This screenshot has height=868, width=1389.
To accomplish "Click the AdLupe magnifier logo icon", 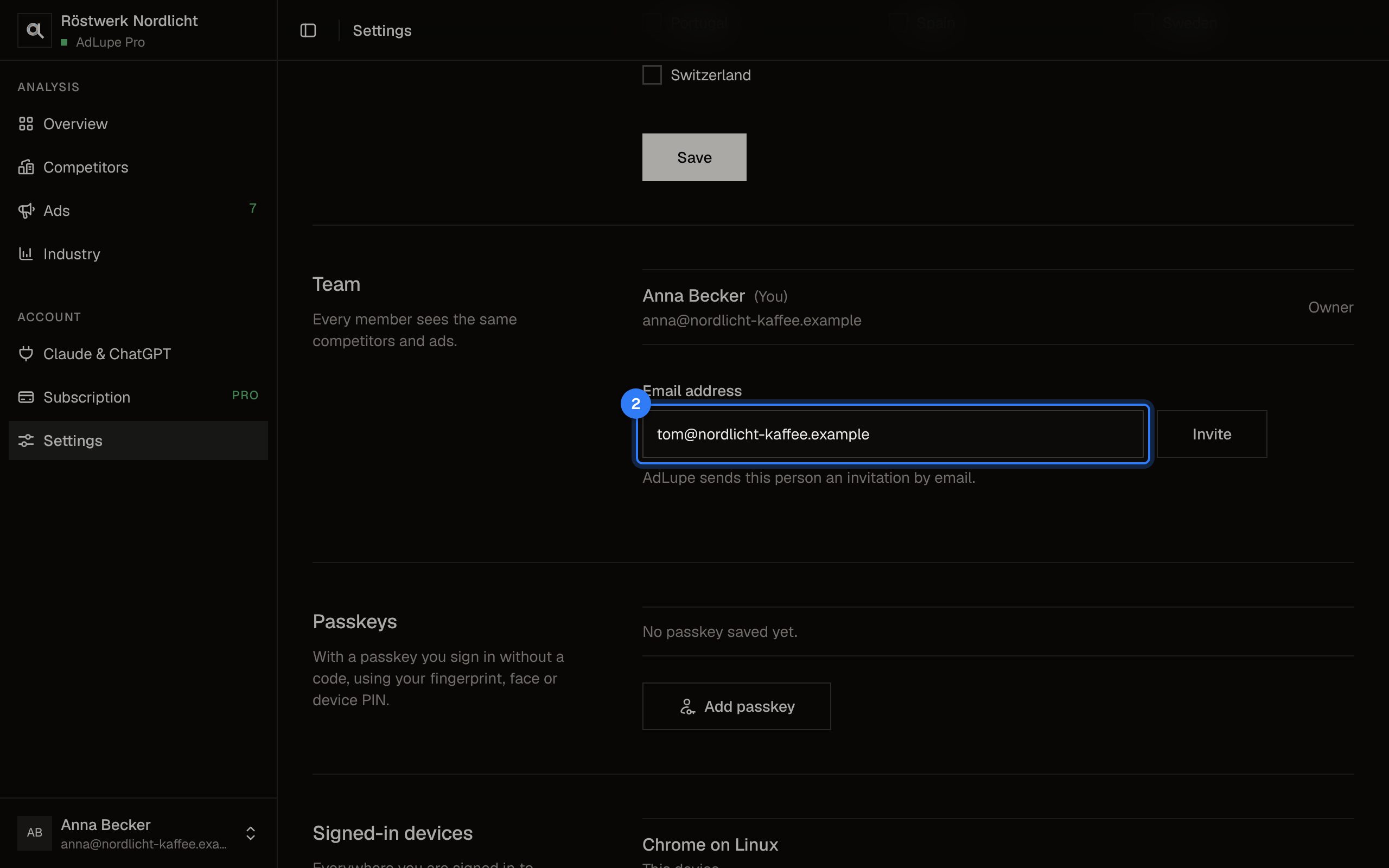I will click(x=34, y=30).
